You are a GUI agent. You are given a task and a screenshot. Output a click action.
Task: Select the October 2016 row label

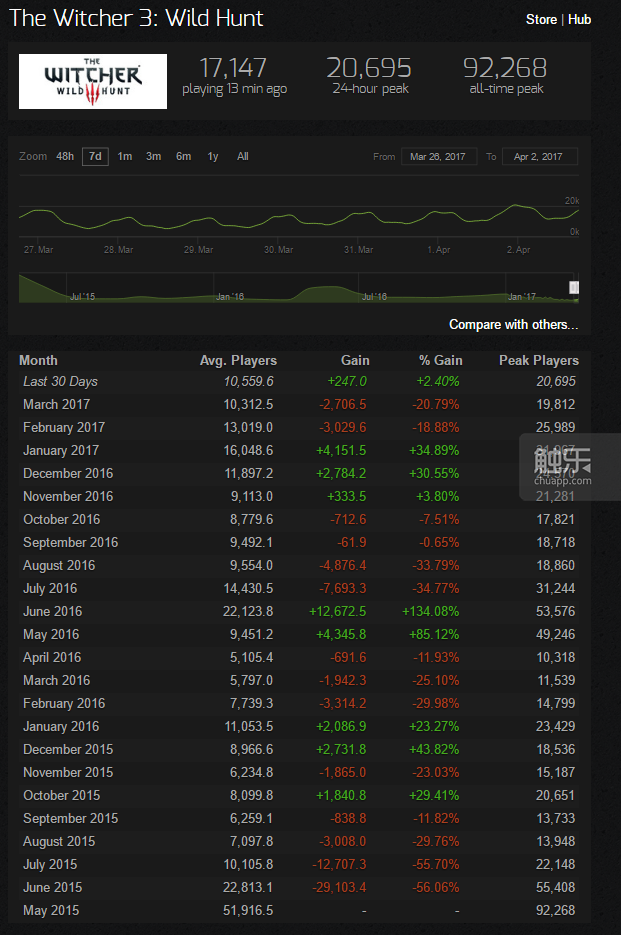(x=61, y=519)
